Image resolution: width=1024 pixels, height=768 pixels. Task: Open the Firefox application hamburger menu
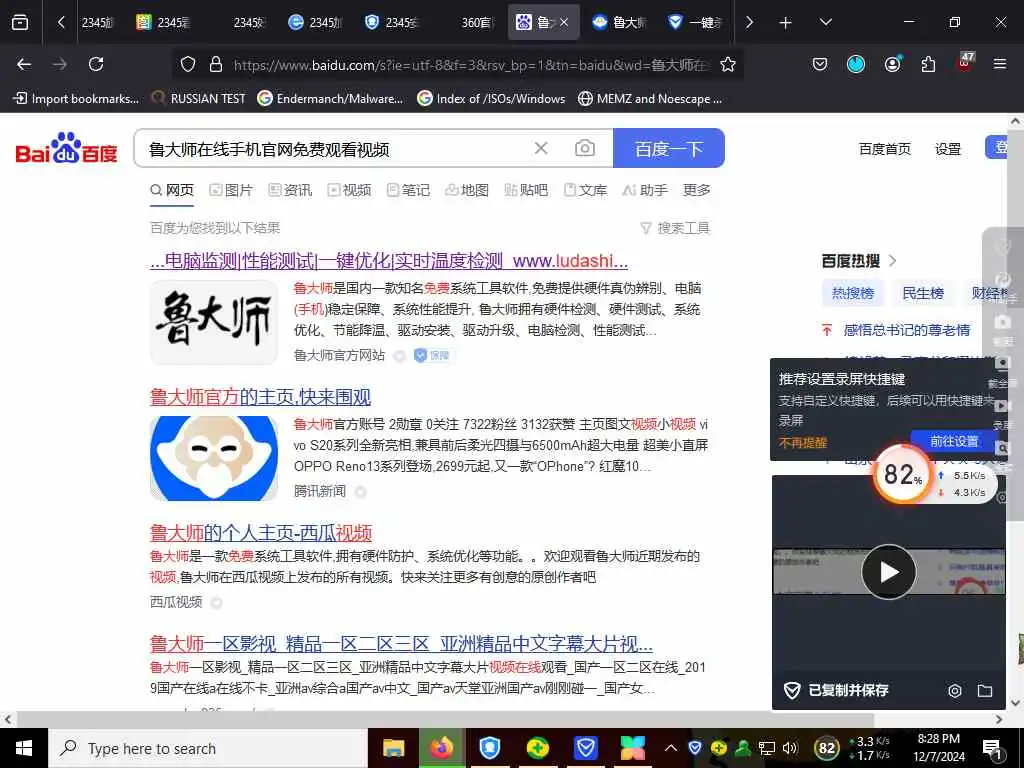pos(999,64)
